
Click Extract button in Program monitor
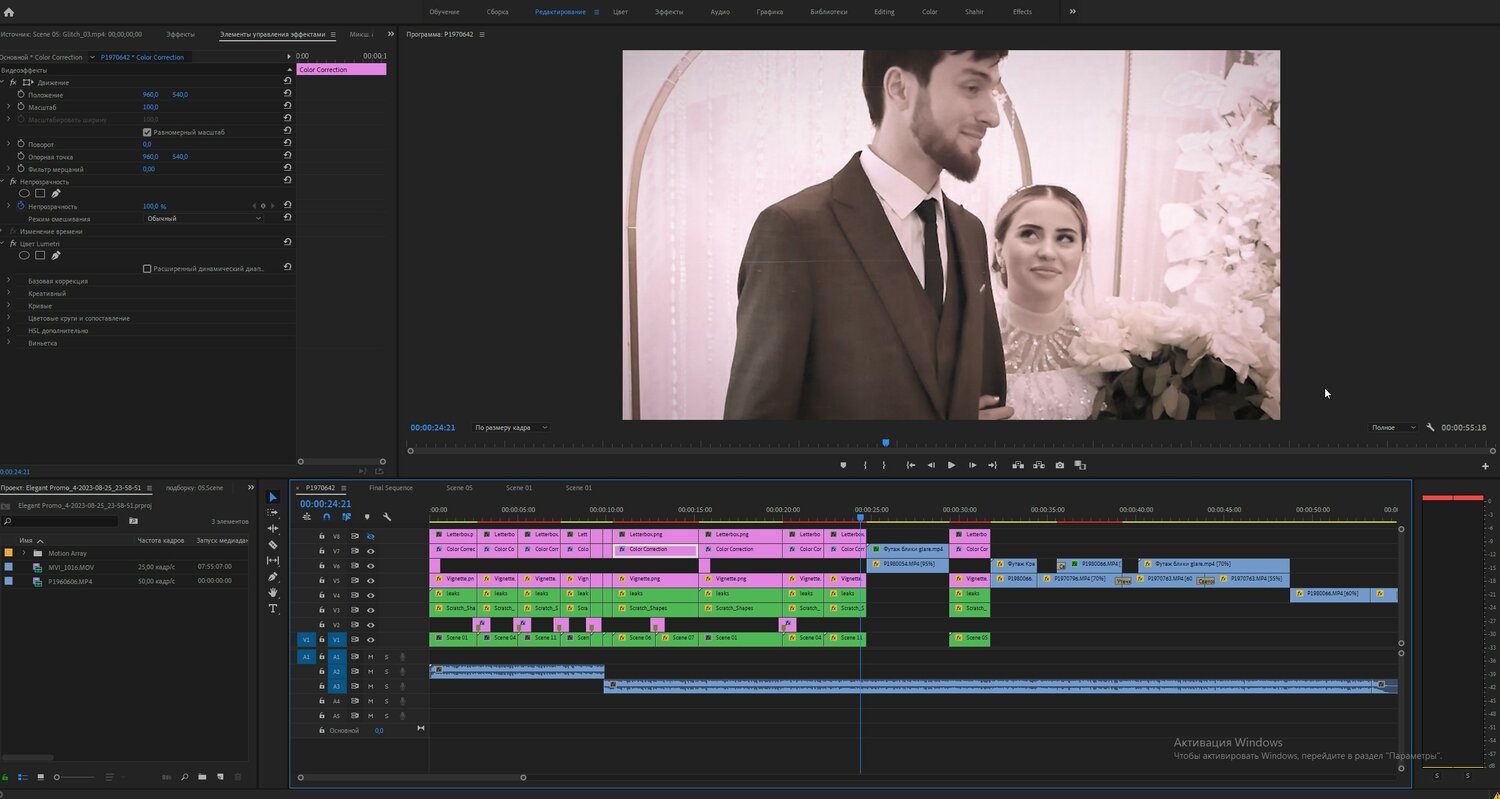click(1039, 465)
